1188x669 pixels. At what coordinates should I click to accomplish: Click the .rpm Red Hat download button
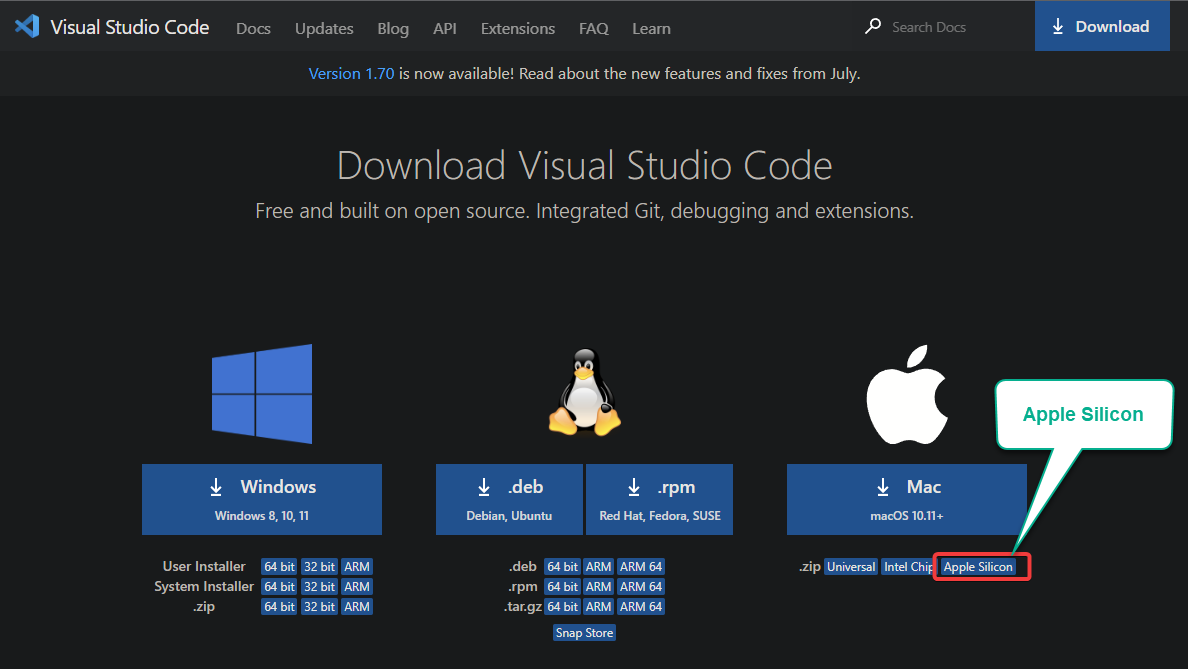pos(659,499)
